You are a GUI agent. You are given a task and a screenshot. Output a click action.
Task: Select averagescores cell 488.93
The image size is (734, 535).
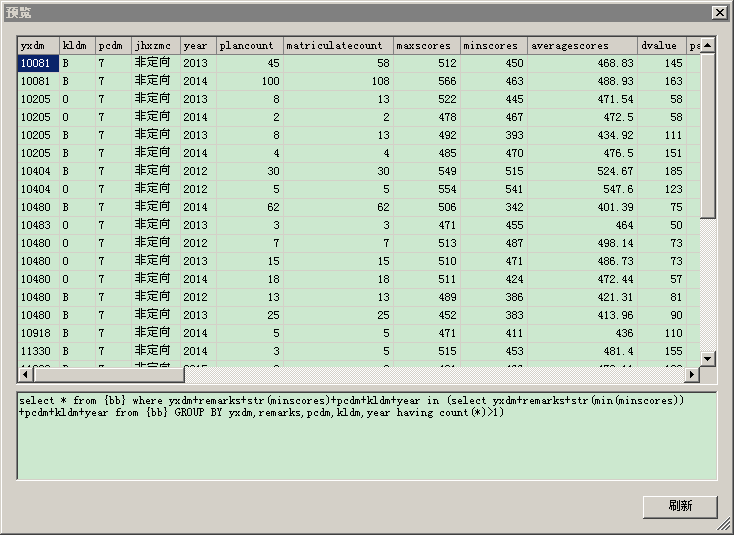582,81
